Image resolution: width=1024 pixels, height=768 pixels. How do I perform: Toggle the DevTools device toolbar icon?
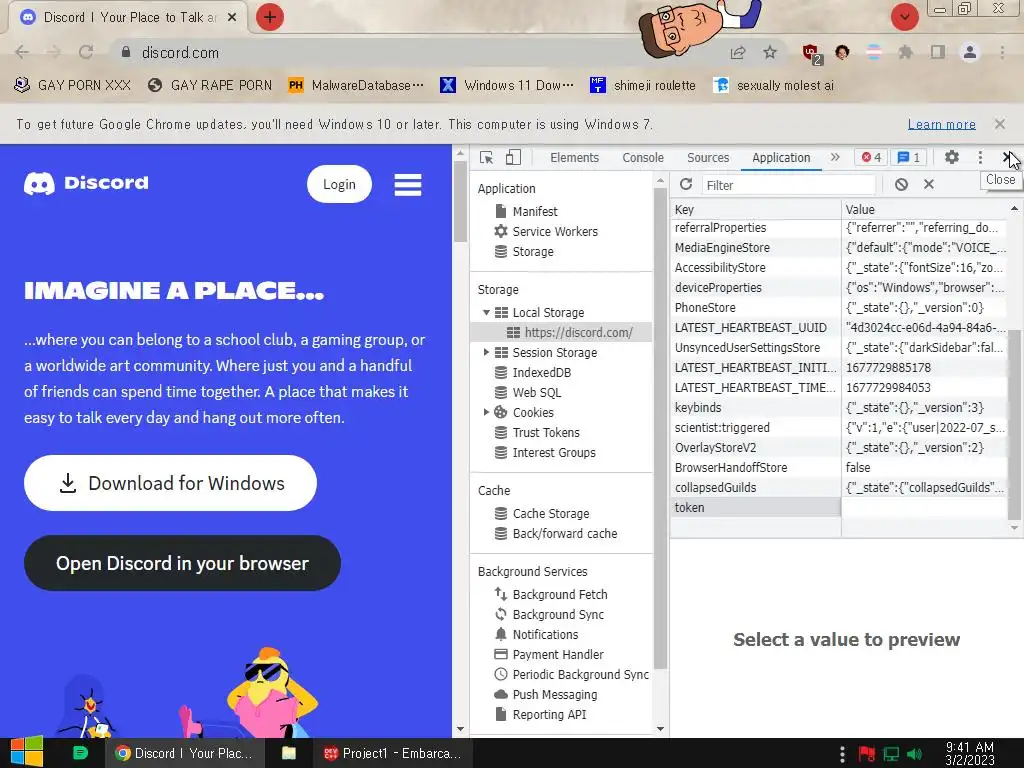coord(513,157)
